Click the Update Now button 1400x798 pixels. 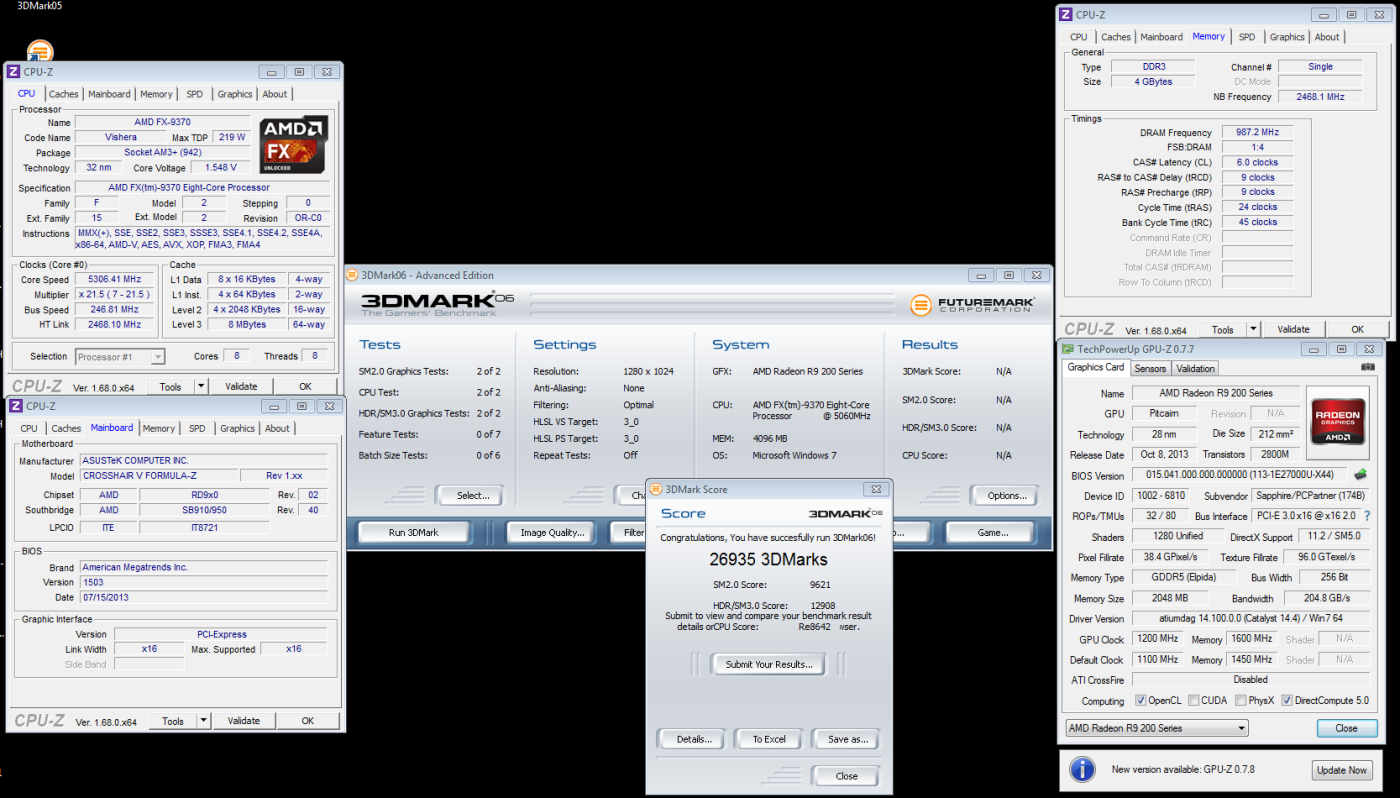pyautogui.click(x=1342, y=770)
